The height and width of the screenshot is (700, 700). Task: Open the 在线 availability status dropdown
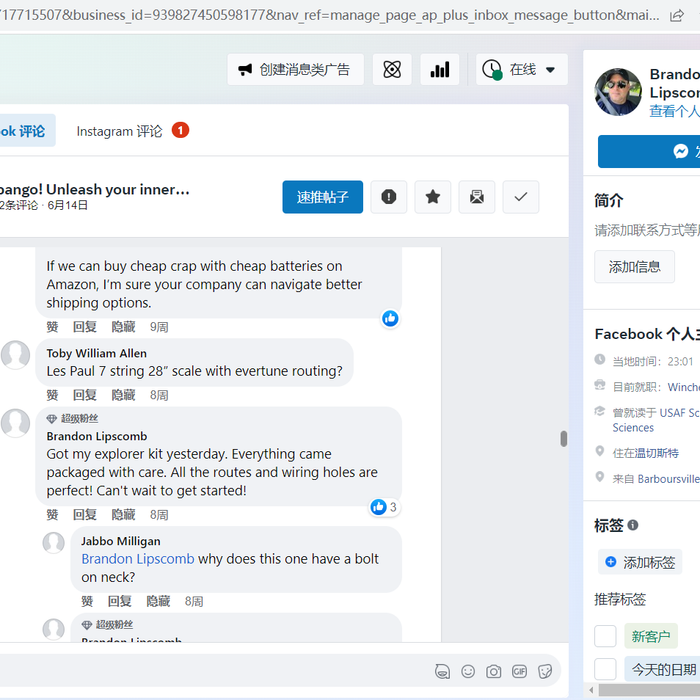pyautogui.click(x=521, y=70)
